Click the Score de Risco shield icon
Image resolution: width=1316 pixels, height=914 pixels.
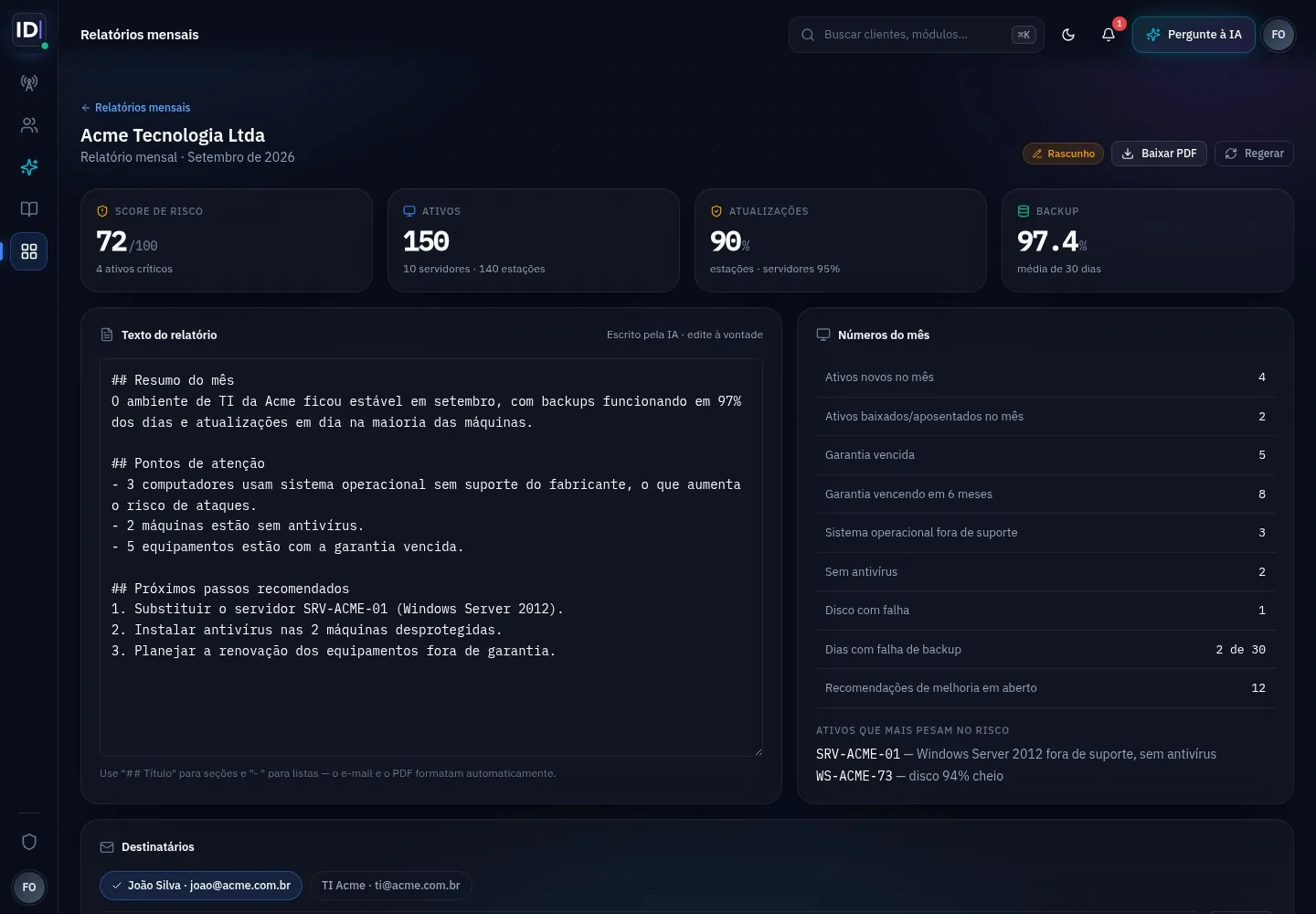[102, 211]
